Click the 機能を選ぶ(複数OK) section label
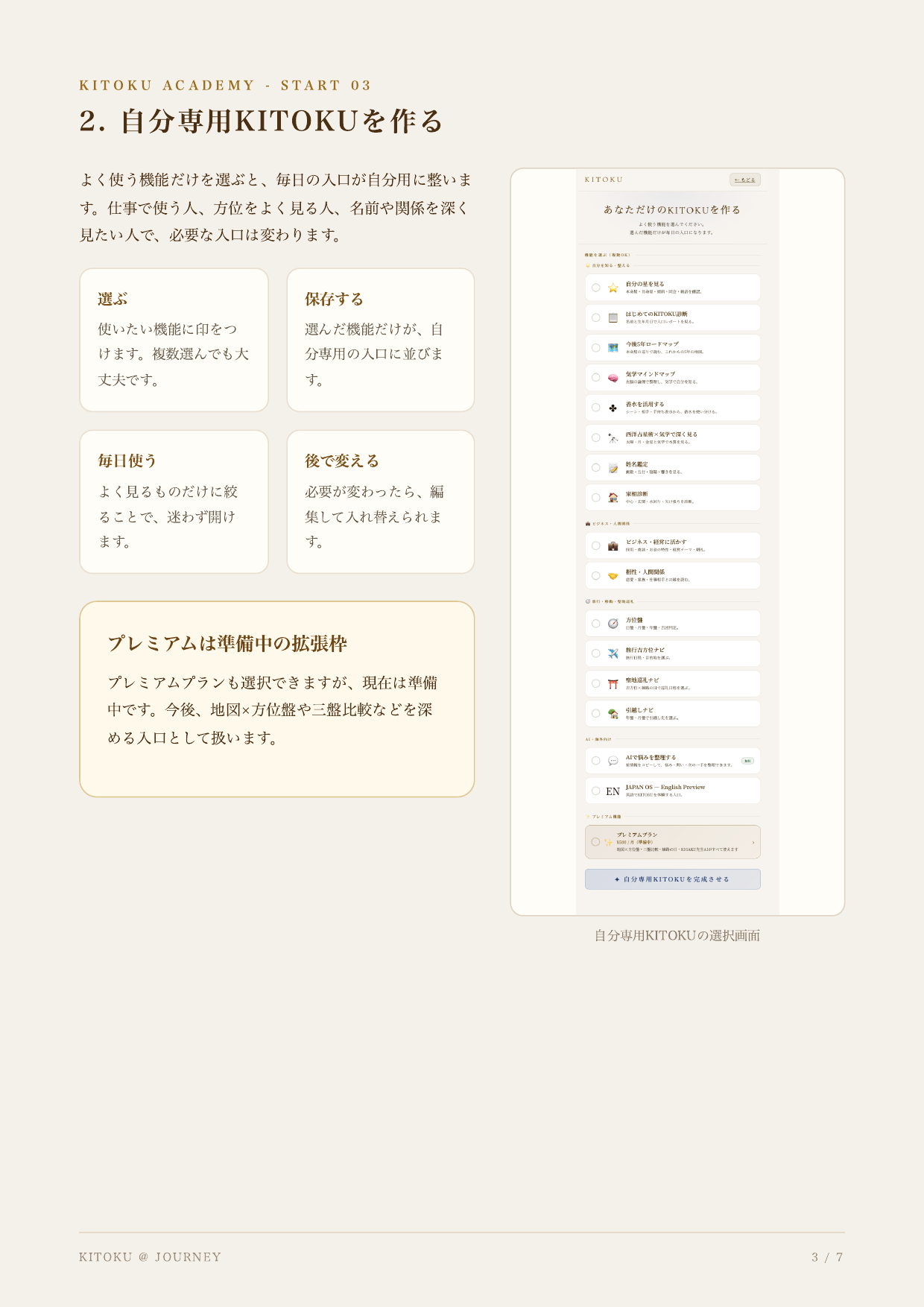Image resolution: width=924 pixels, height=1307 pixels. tap(608, 255)
